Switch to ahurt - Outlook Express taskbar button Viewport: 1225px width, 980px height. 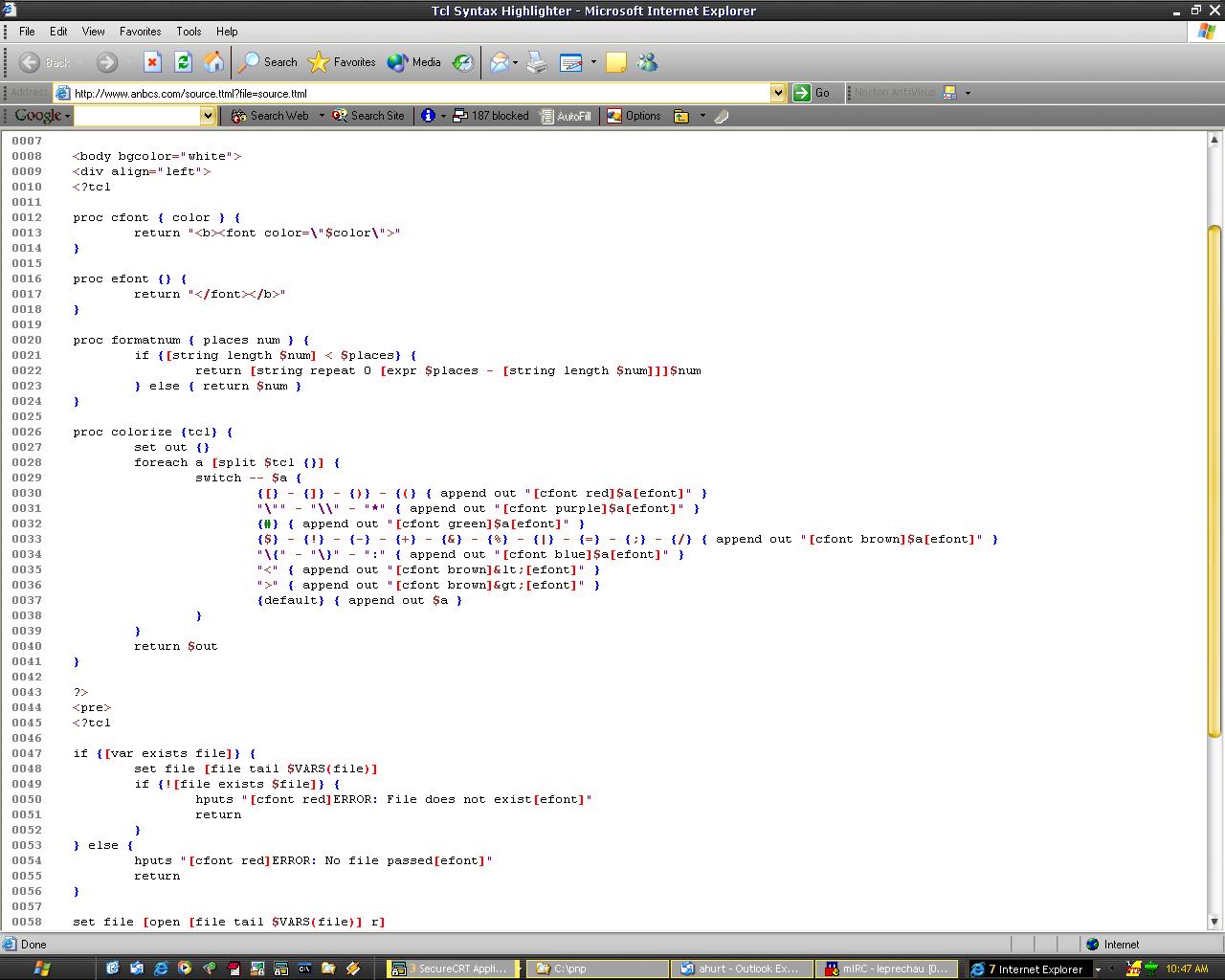point(742,969)
